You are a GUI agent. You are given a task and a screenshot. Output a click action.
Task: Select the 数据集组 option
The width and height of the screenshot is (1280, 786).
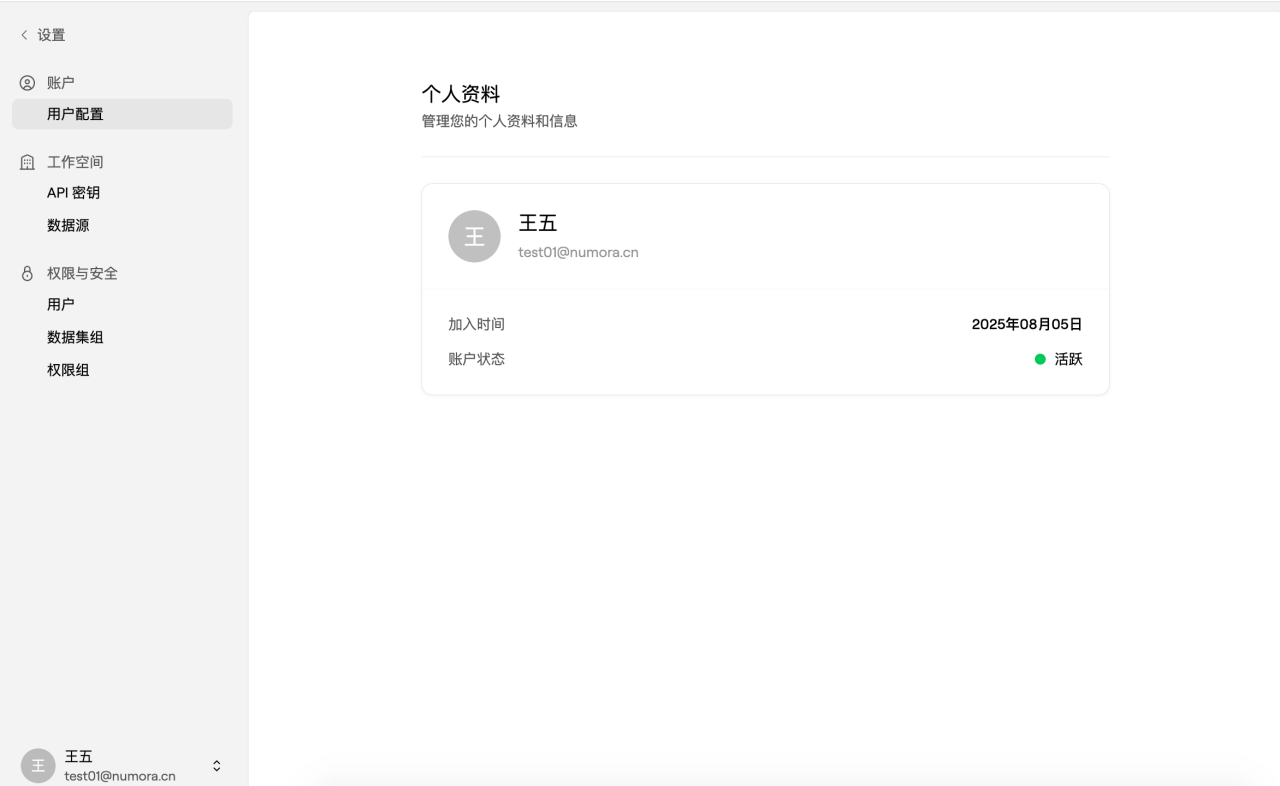[x=75, y=337]
